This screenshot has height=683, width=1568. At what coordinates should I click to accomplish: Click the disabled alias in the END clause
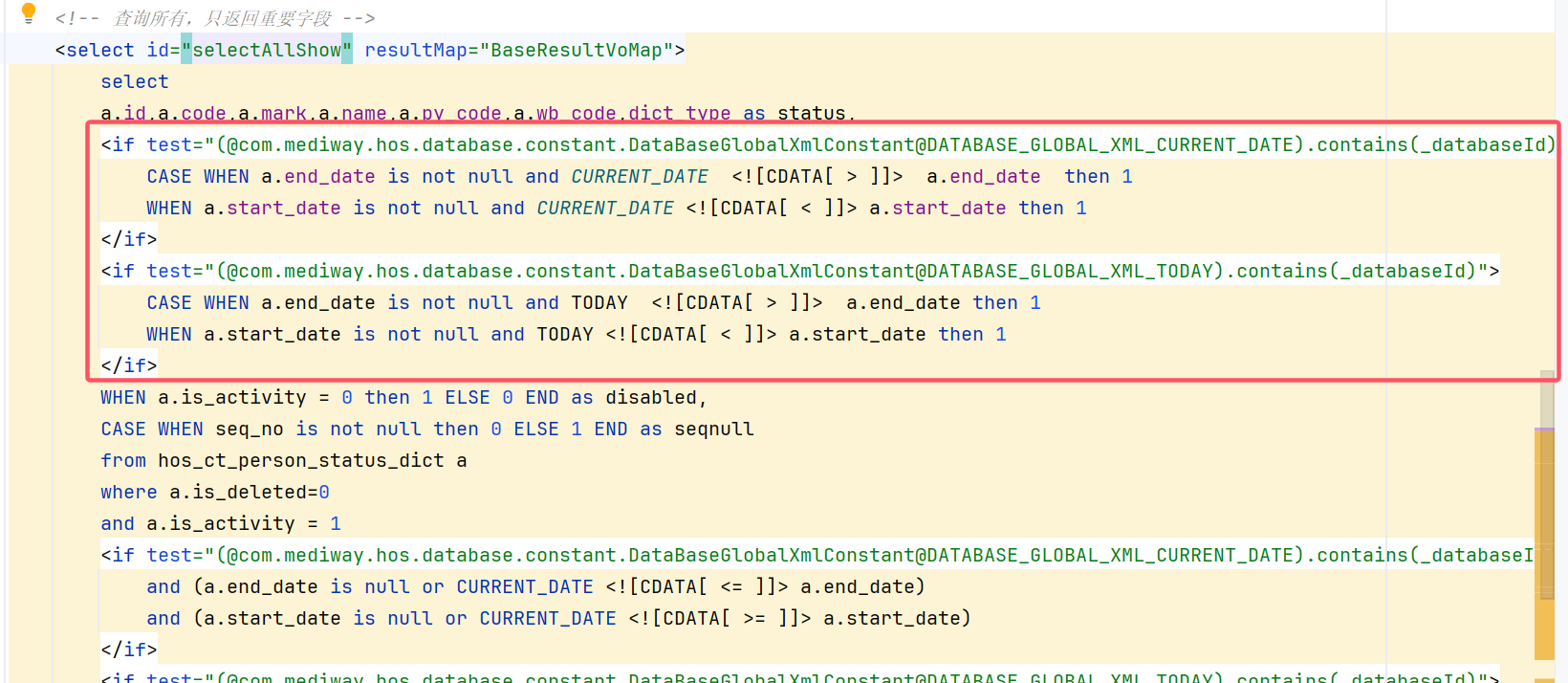[655, 397]
